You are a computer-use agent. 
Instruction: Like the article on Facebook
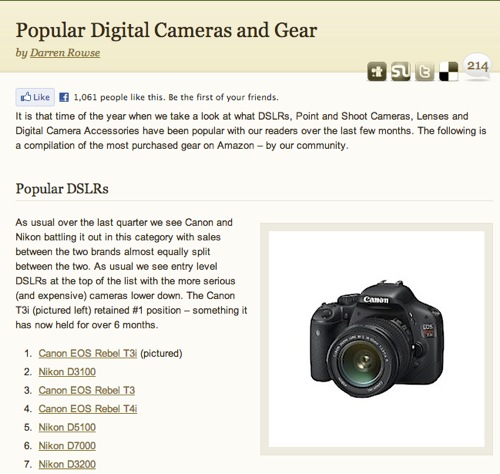tap(35, 97)
